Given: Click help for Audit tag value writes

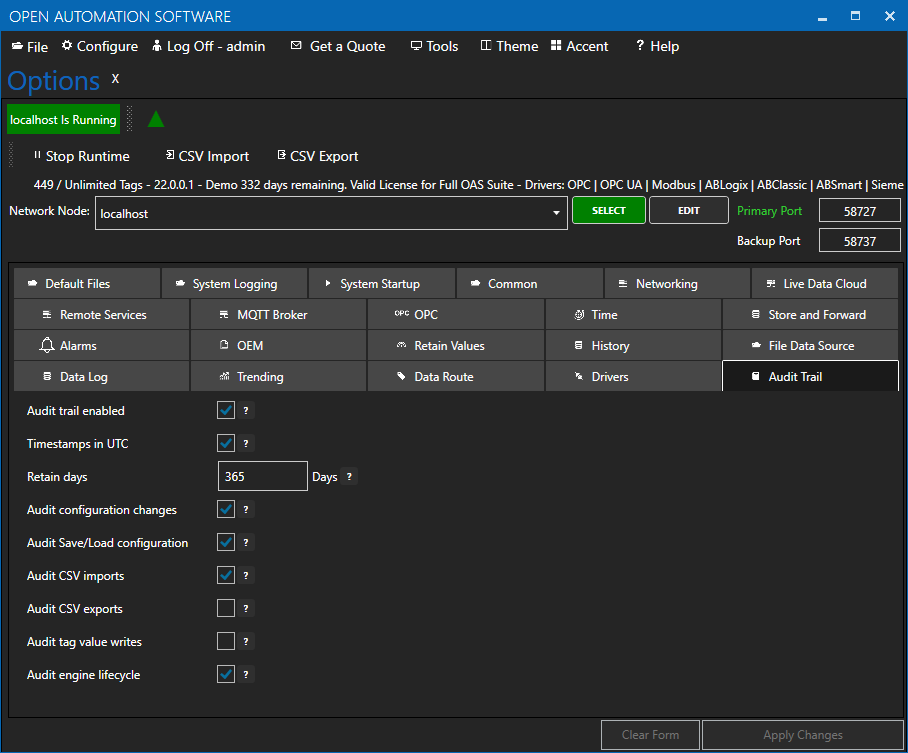Looking at the screenshot, I should pos(246,641).
